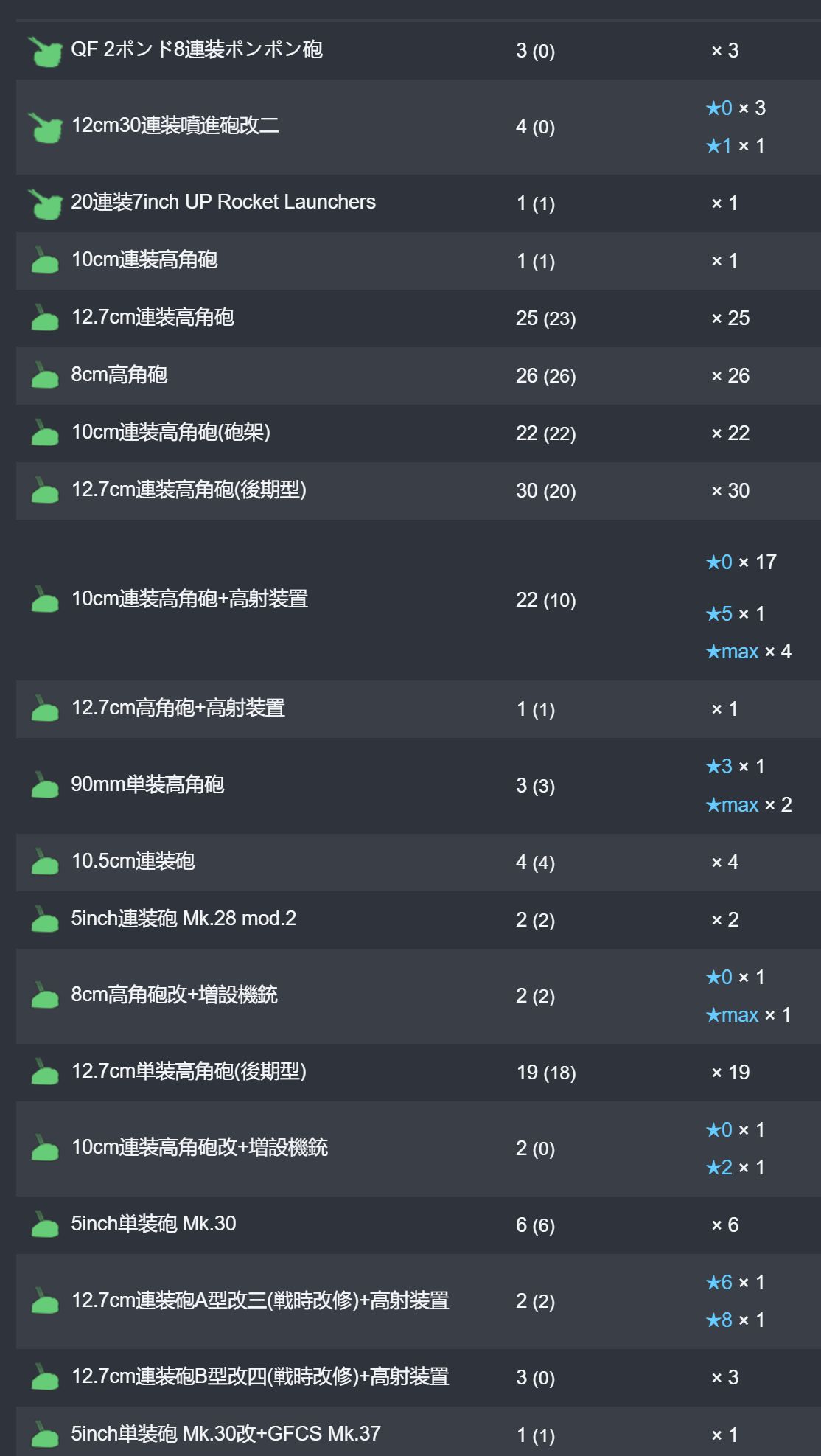Viewport: 821px width, 1456px height.
Task: Select the 12.7cm連装高角砲(後期型) row name
Action: [189, 490]
